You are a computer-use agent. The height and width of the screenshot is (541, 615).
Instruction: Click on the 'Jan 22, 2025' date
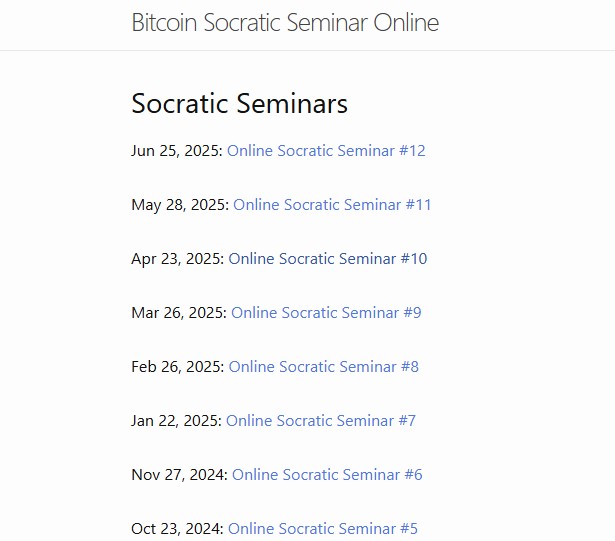coord(175,421)
